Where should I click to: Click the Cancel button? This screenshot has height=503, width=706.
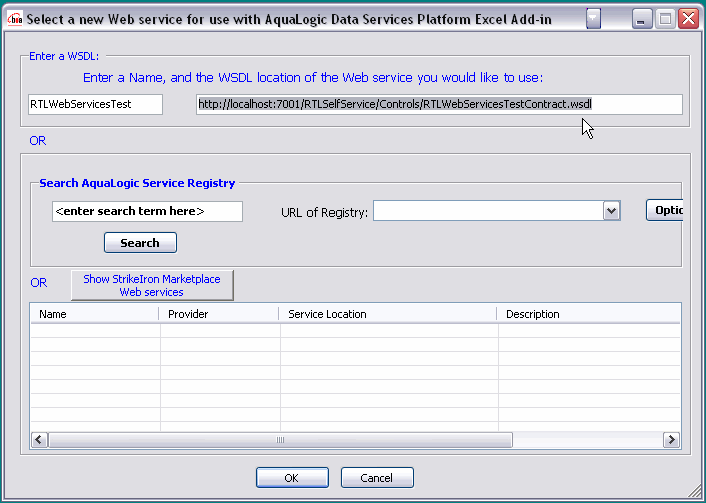coord(377,478)
